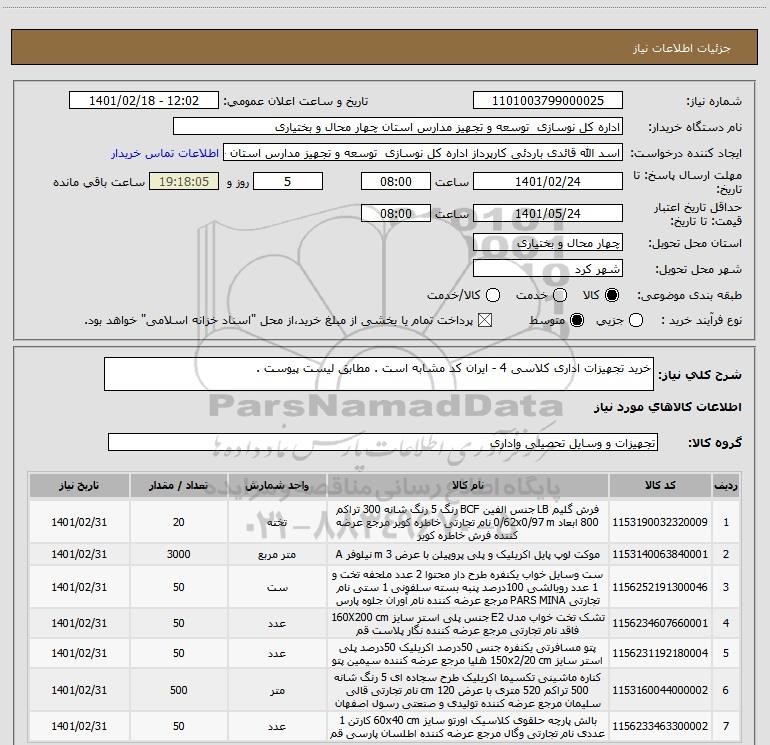The width and height of the screenshot is (770, 745).
Task: Click the ست وسایل خواب item name
Action: click(468, 587)
